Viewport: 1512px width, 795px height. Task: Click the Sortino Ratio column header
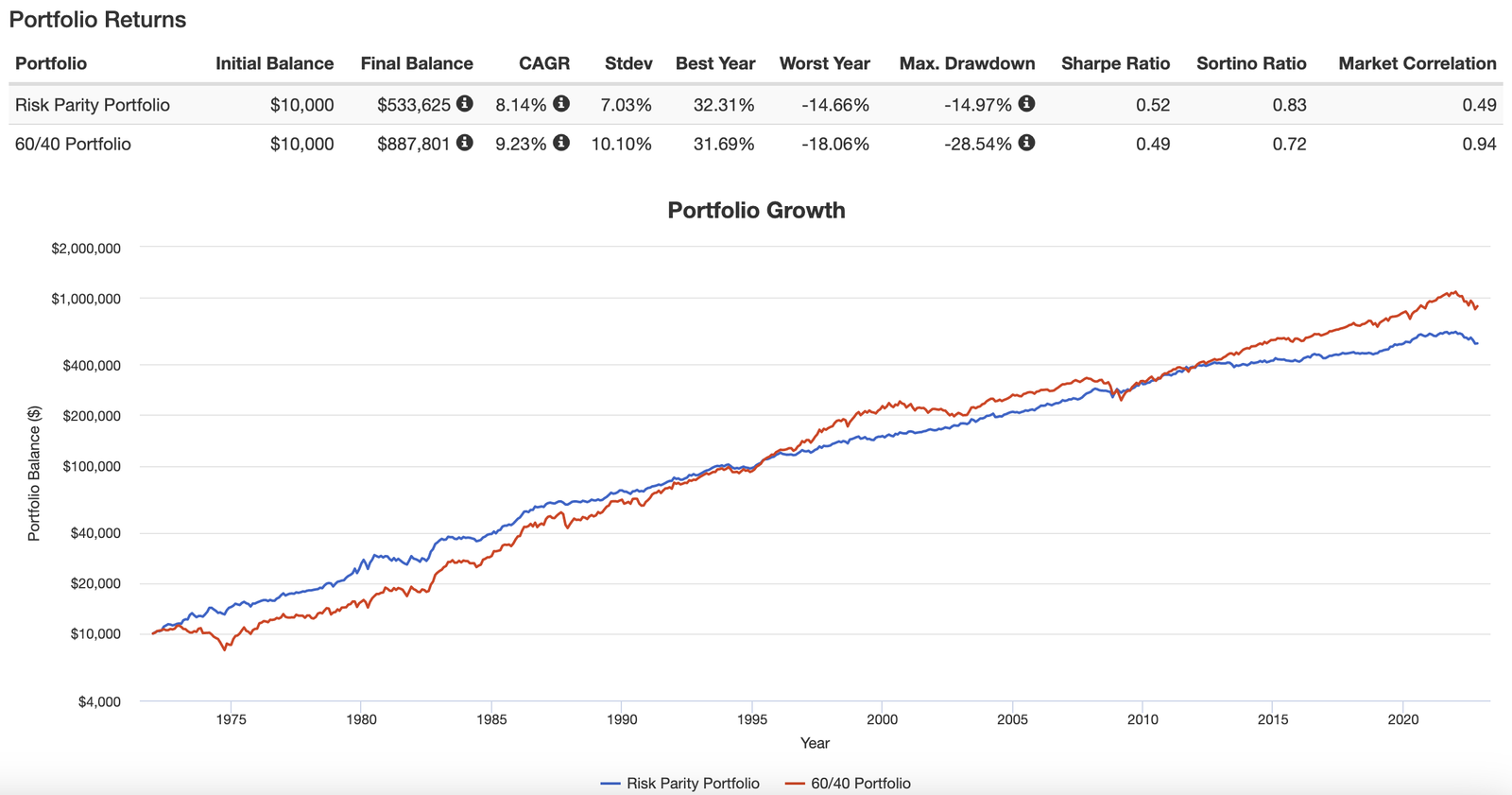1251,63
